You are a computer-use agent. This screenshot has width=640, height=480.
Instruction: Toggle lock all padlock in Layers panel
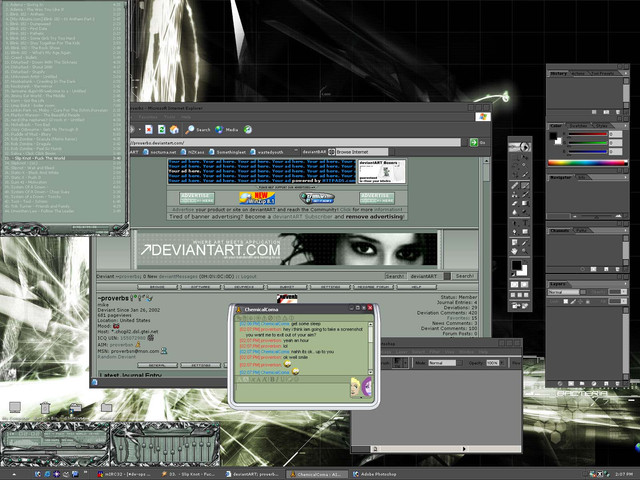pyautogui.click(x=587, y=301)
